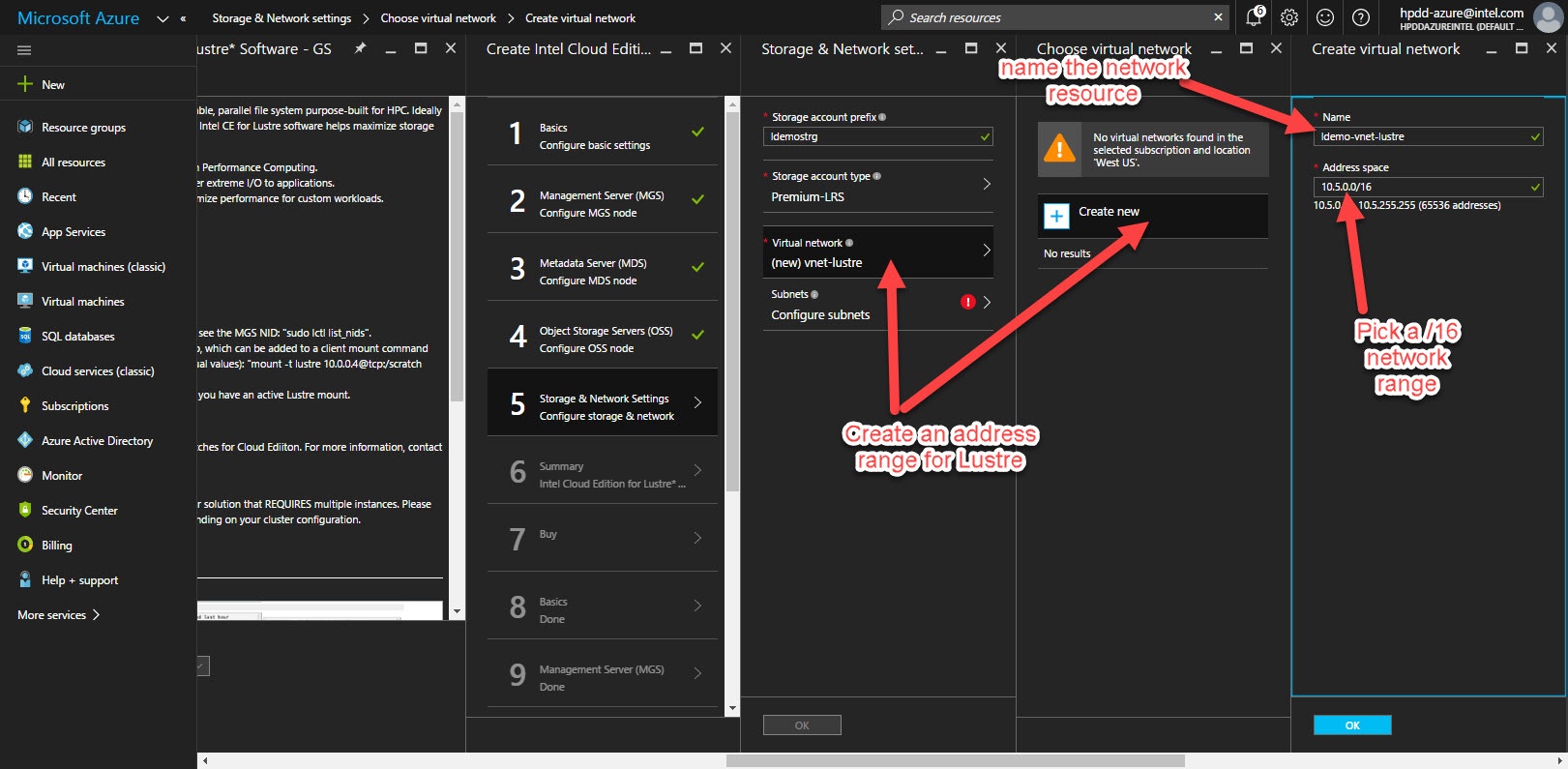Image resolution: width=1568 pixels, height=769 pixels.
Task: Open SQL databases icon
Action: coord(25,336)
